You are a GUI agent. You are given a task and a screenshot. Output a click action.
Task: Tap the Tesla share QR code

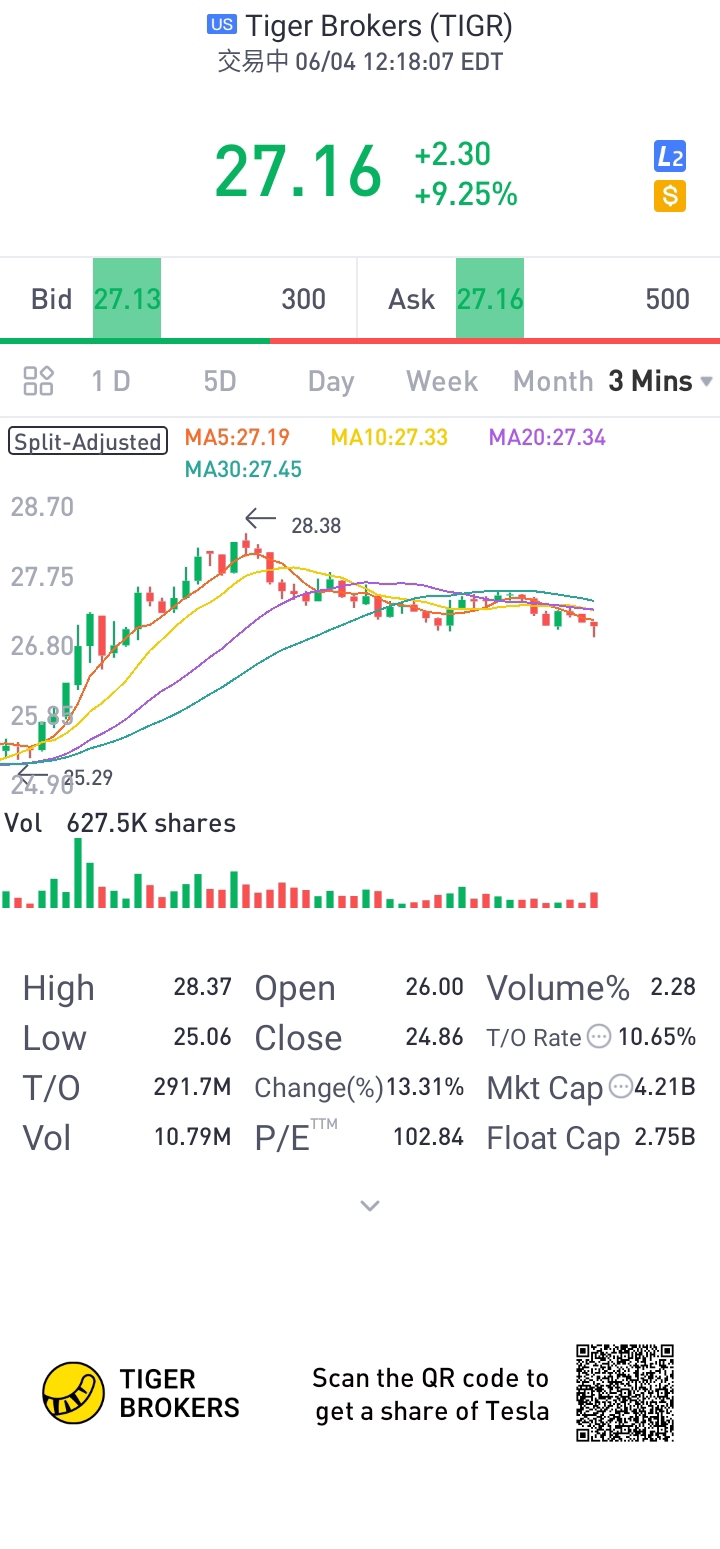coord(625,1393)
